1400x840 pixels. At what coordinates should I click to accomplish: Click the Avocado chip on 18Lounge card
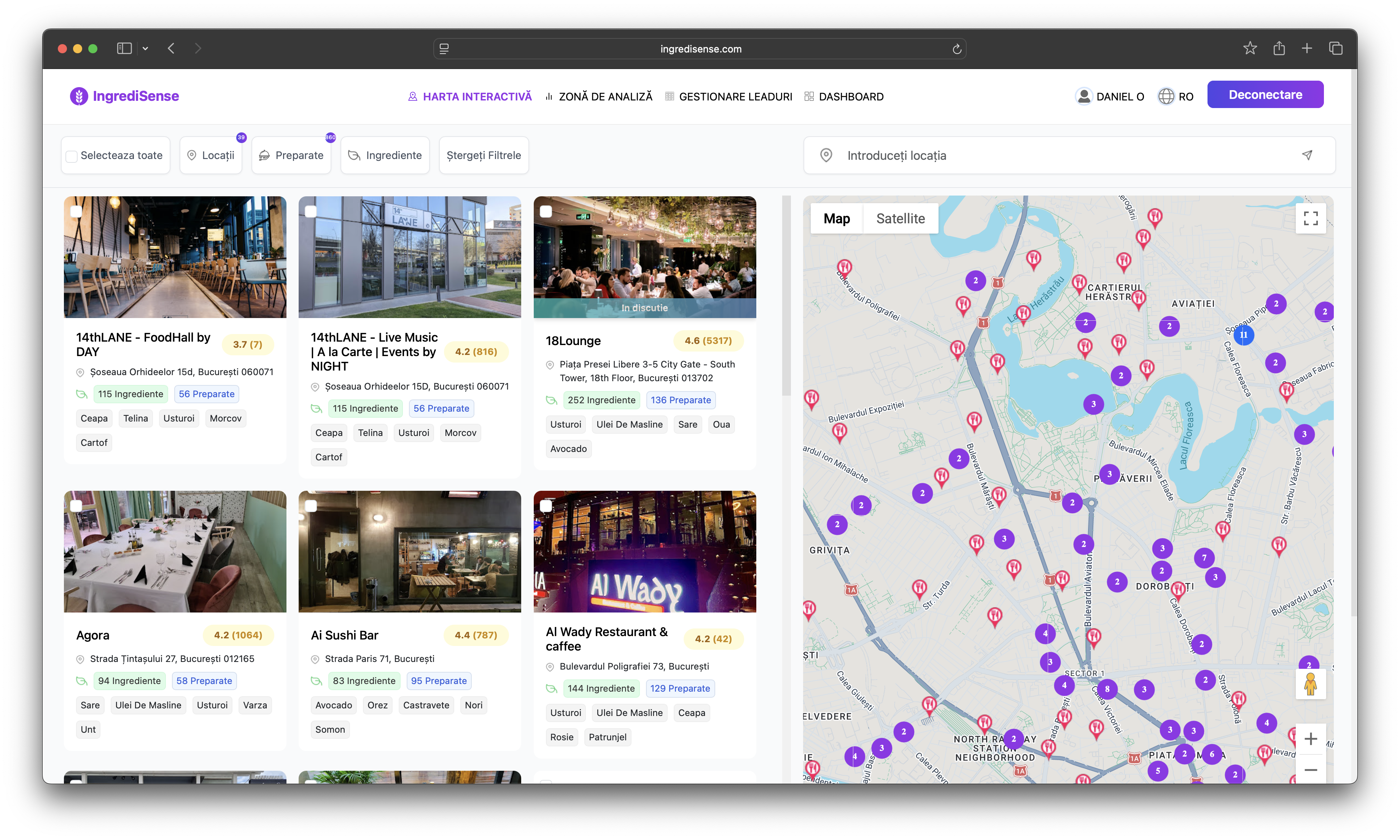(569, 449)
